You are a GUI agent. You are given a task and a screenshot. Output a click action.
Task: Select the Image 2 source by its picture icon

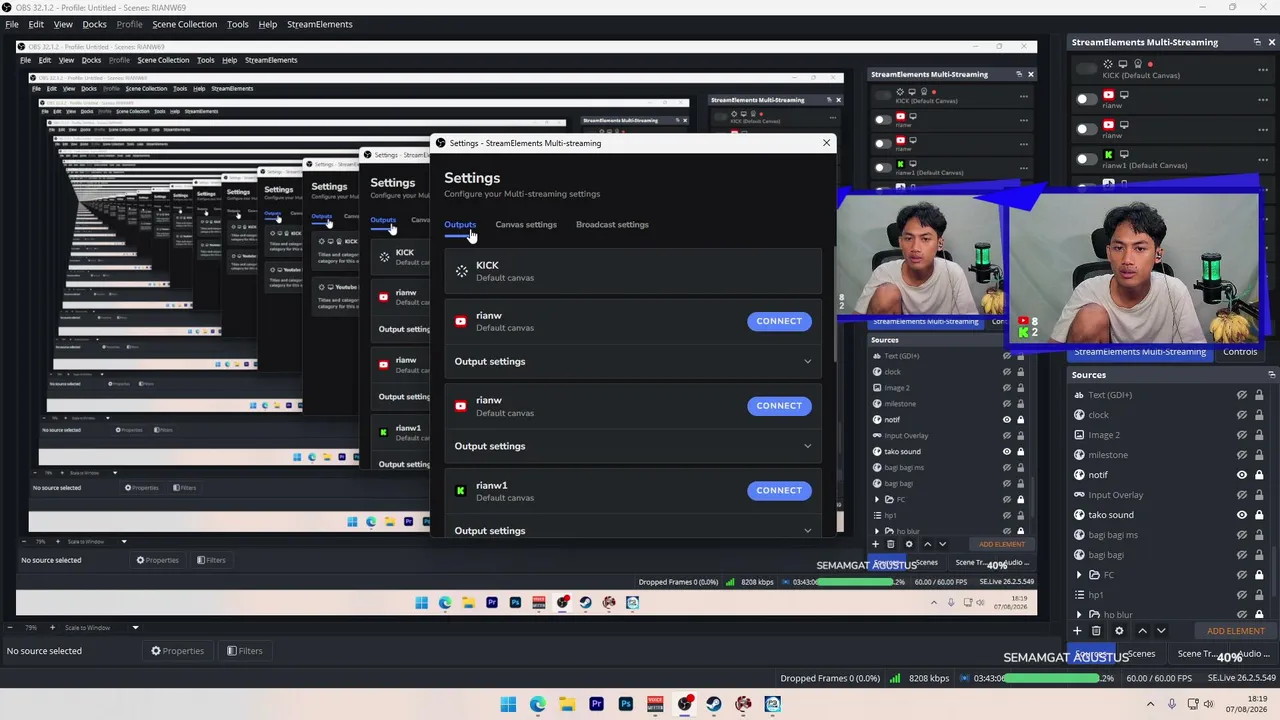pos(1079,435)
